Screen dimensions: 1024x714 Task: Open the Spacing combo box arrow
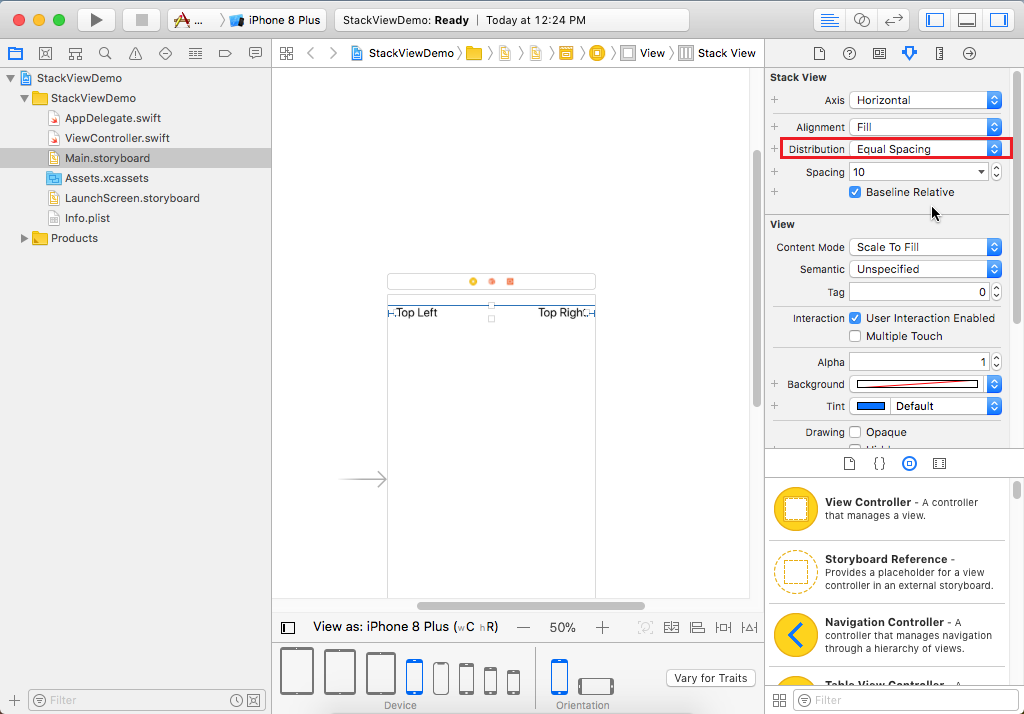pos(981,172)
